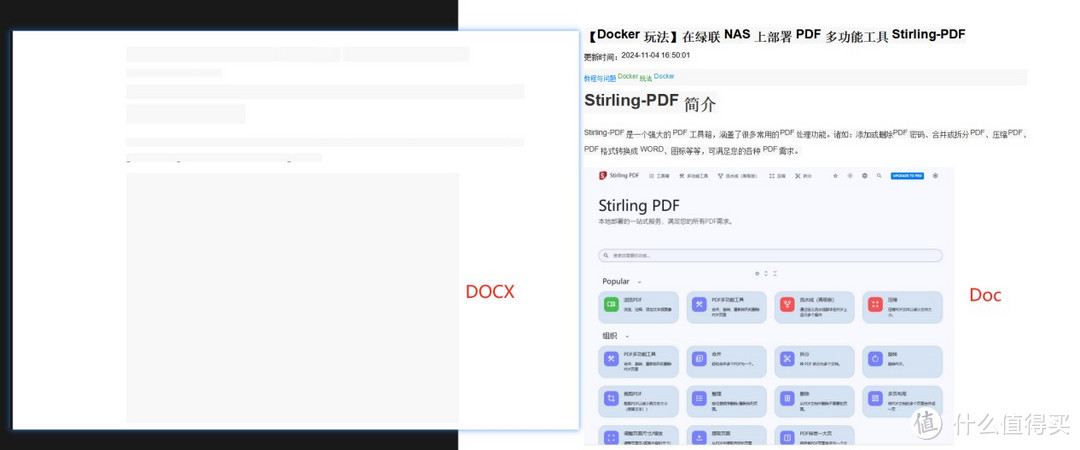Image resolution: width=1080 pixels, height=450 pixels.
Task: Open PDF多功能工具 card under 组织
Action: pyautogui.click(x=638, y=362)
